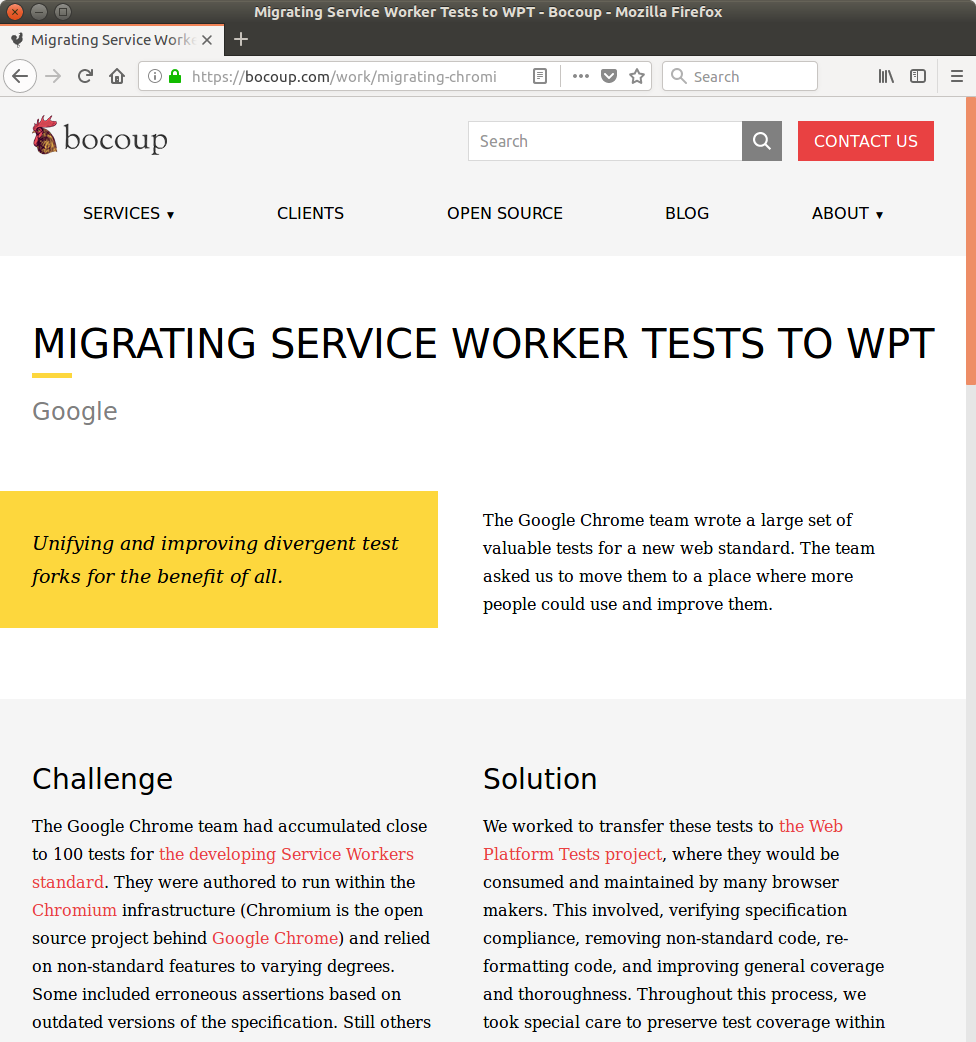Select the Migrating Service Worker tab
Image resolution: width=976 pixels, height=1042 pixels.
112,40
